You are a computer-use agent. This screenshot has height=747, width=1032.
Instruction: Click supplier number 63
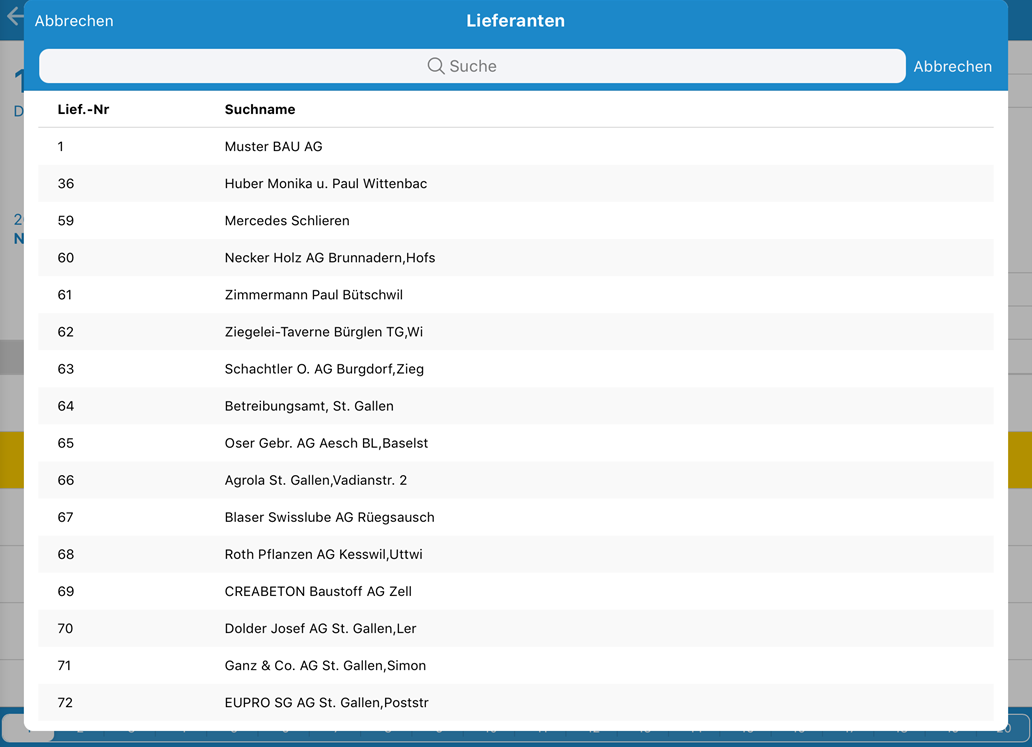click(x=66, y=369)
